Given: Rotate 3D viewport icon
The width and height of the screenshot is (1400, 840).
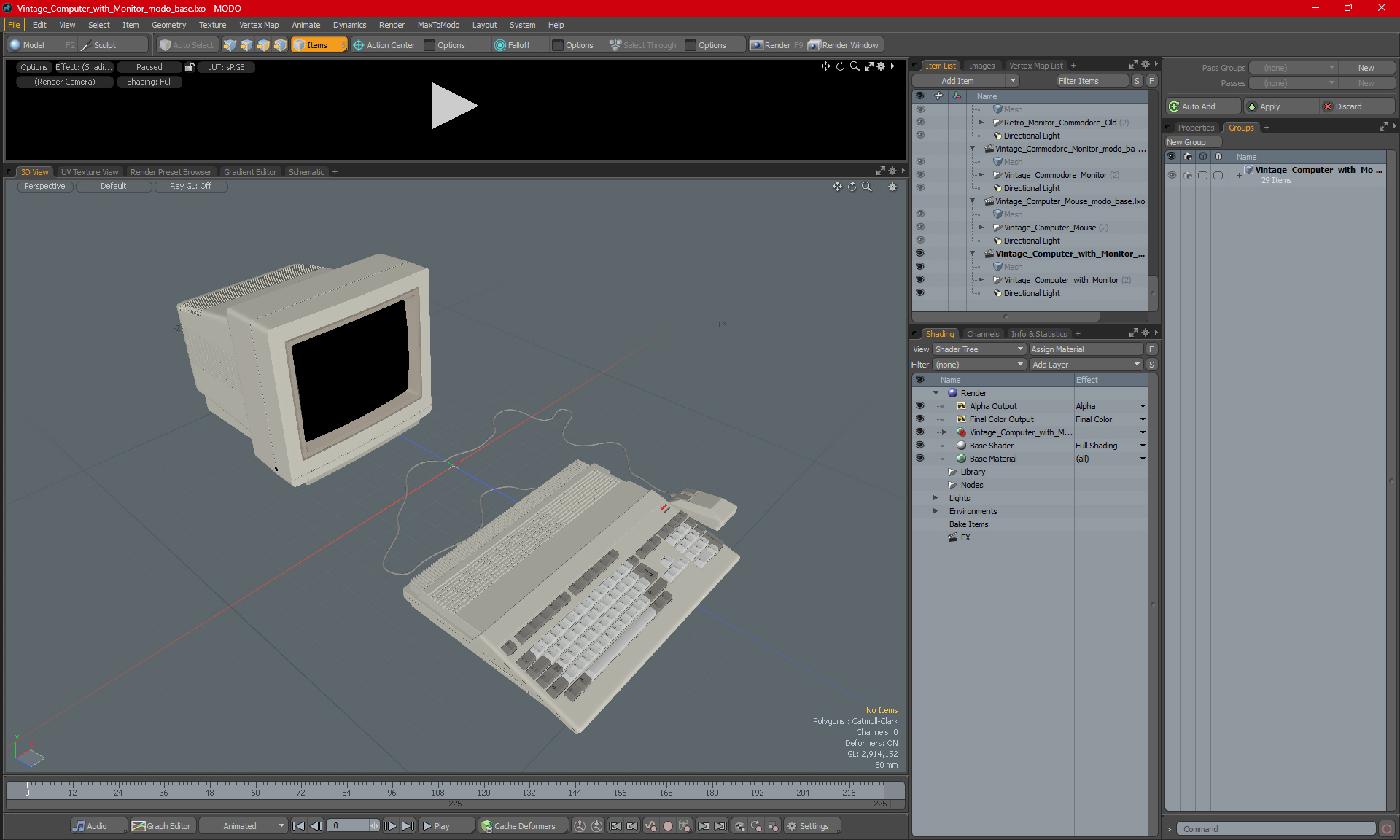Looking at the screenshot, I should tap(852, 187).
